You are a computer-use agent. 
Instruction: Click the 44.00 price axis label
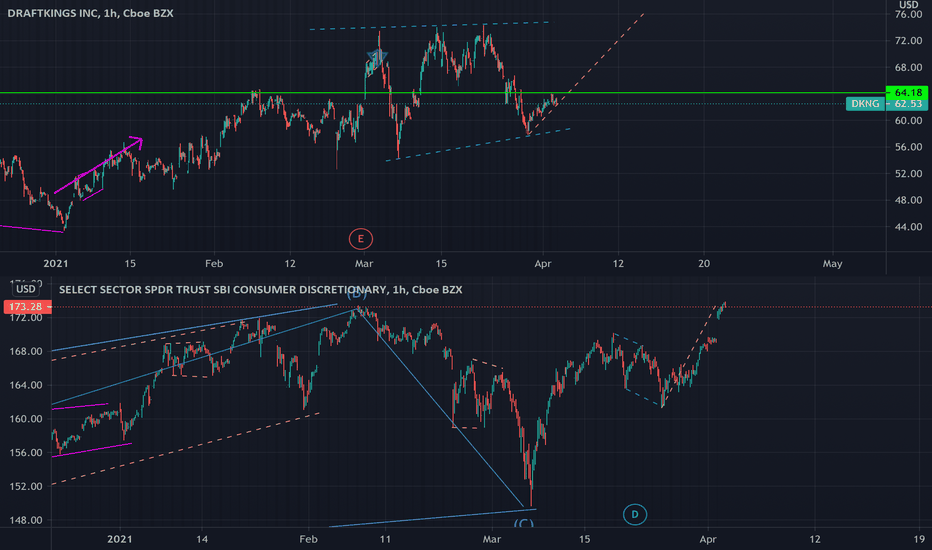click(x=909, y=227)
